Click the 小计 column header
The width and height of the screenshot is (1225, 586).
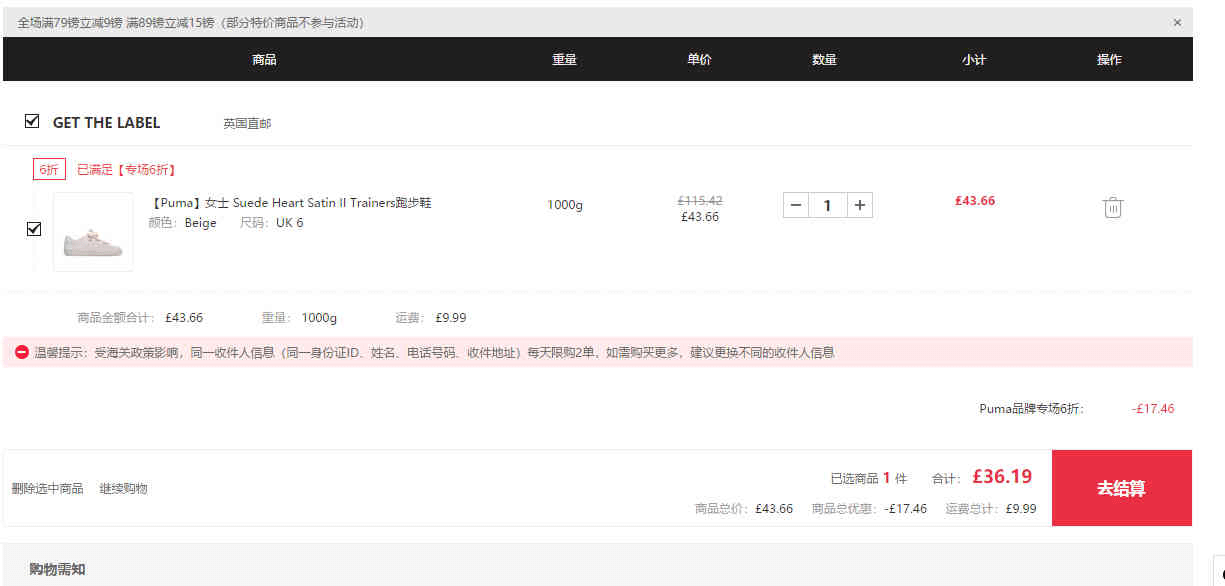point(974,60)
